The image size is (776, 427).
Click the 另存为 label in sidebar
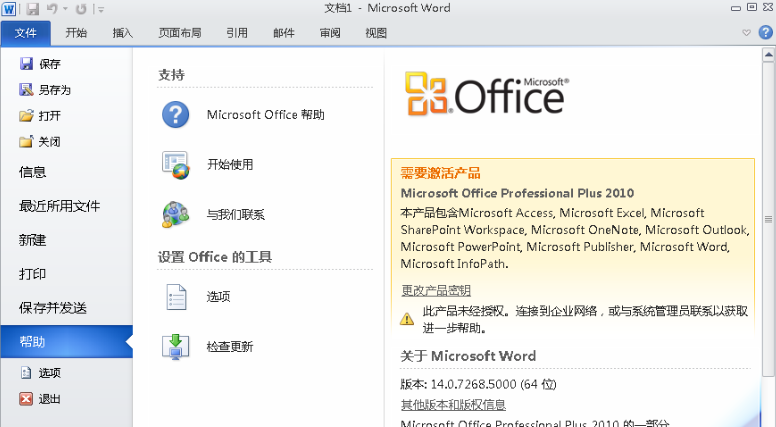(55, 90)
